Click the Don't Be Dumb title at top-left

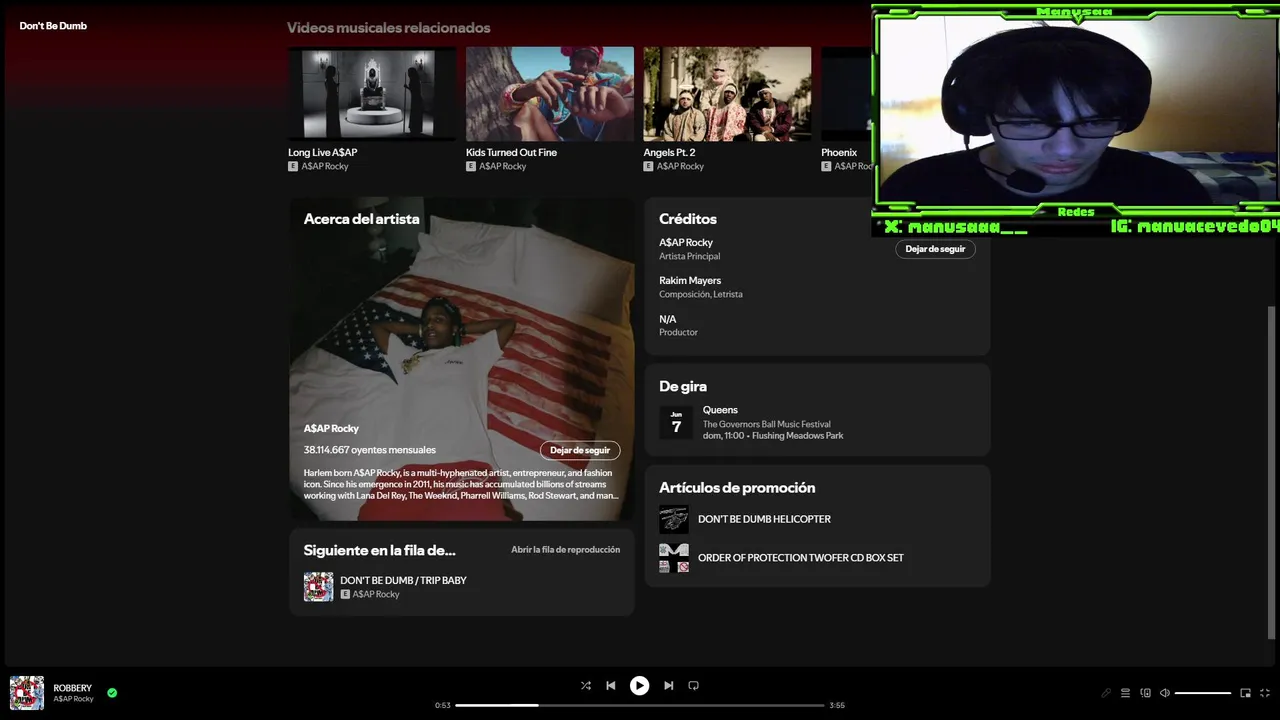pos(53,26)
